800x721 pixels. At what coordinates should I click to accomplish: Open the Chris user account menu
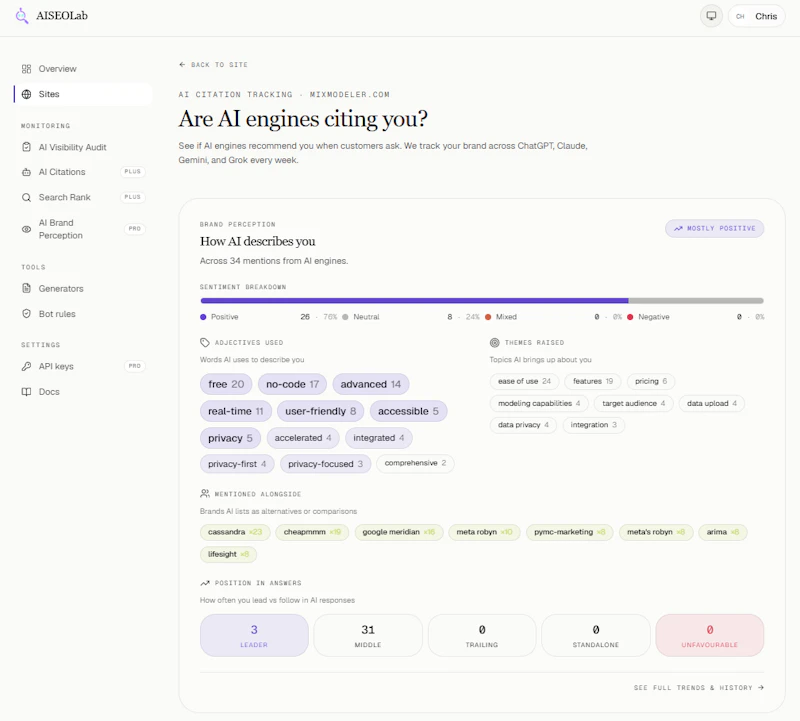click(x=756, y=16)
